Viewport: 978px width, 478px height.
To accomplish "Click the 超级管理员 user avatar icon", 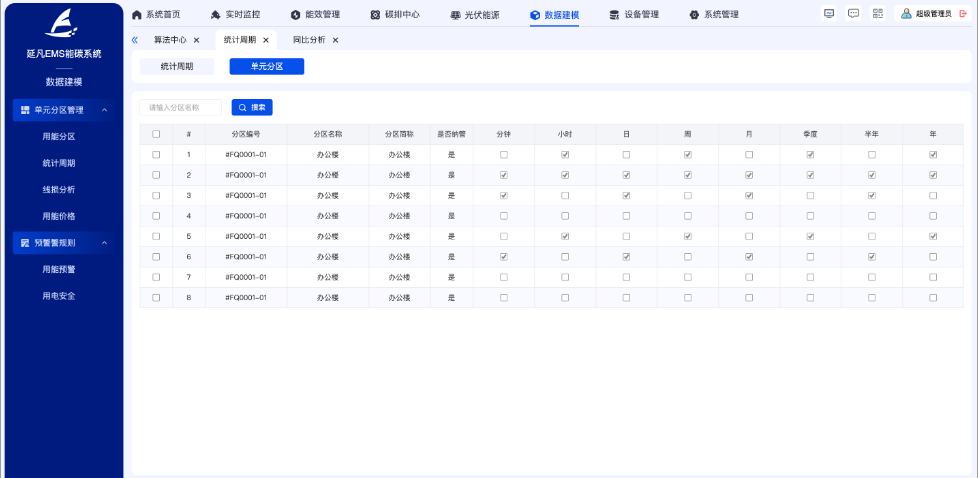I will [x=906, y=14].
